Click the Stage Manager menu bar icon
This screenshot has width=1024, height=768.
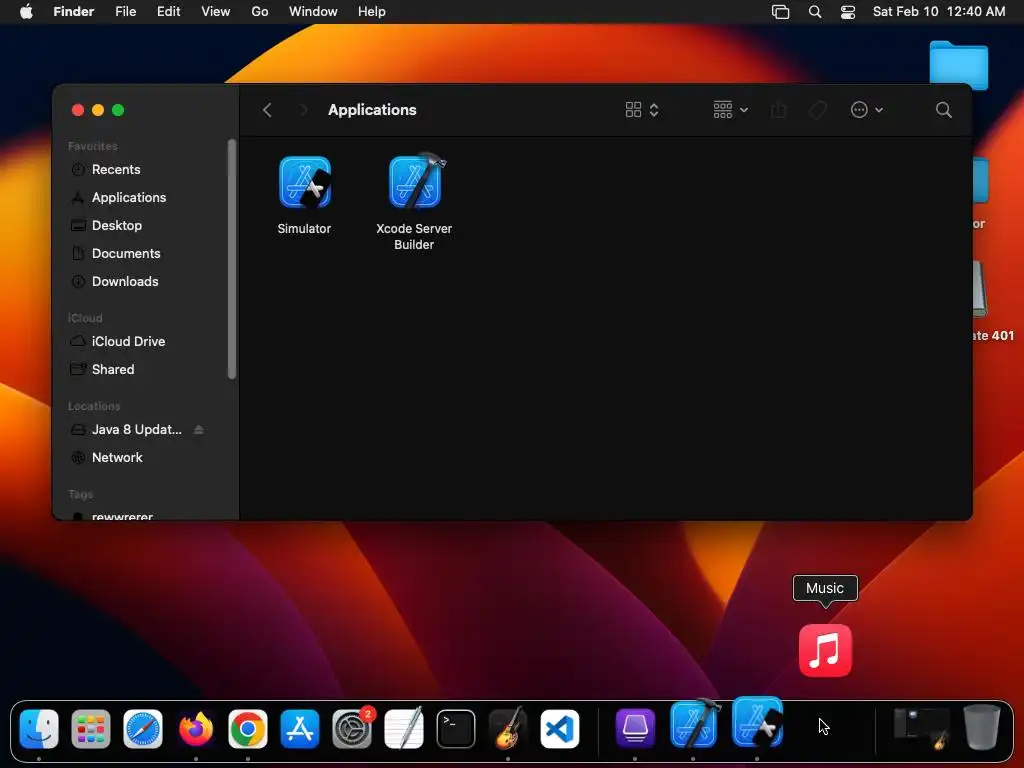coord(780,12)
